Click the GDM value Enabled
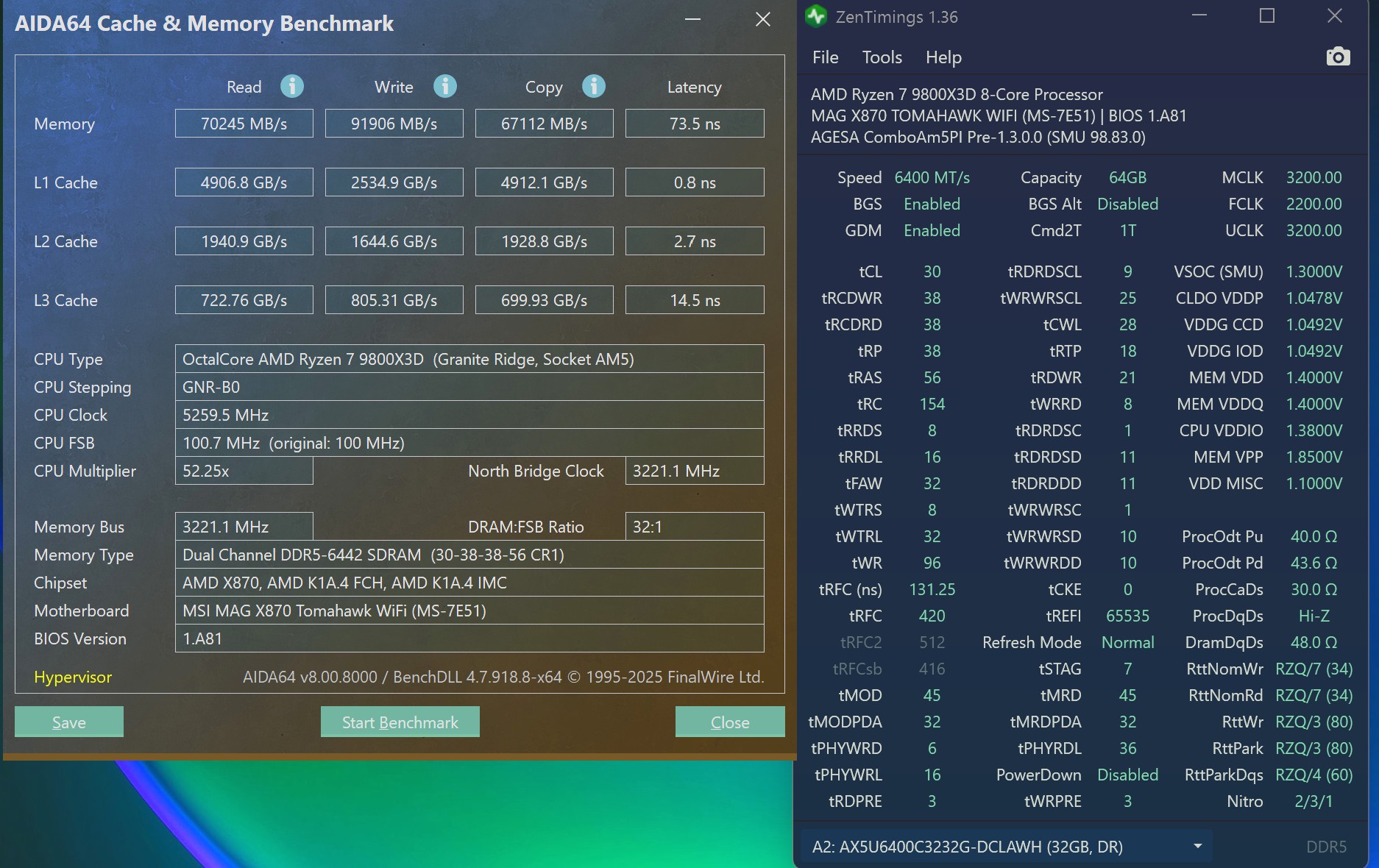This screenshot has width=1379, height=868. [x=932, y=230]
